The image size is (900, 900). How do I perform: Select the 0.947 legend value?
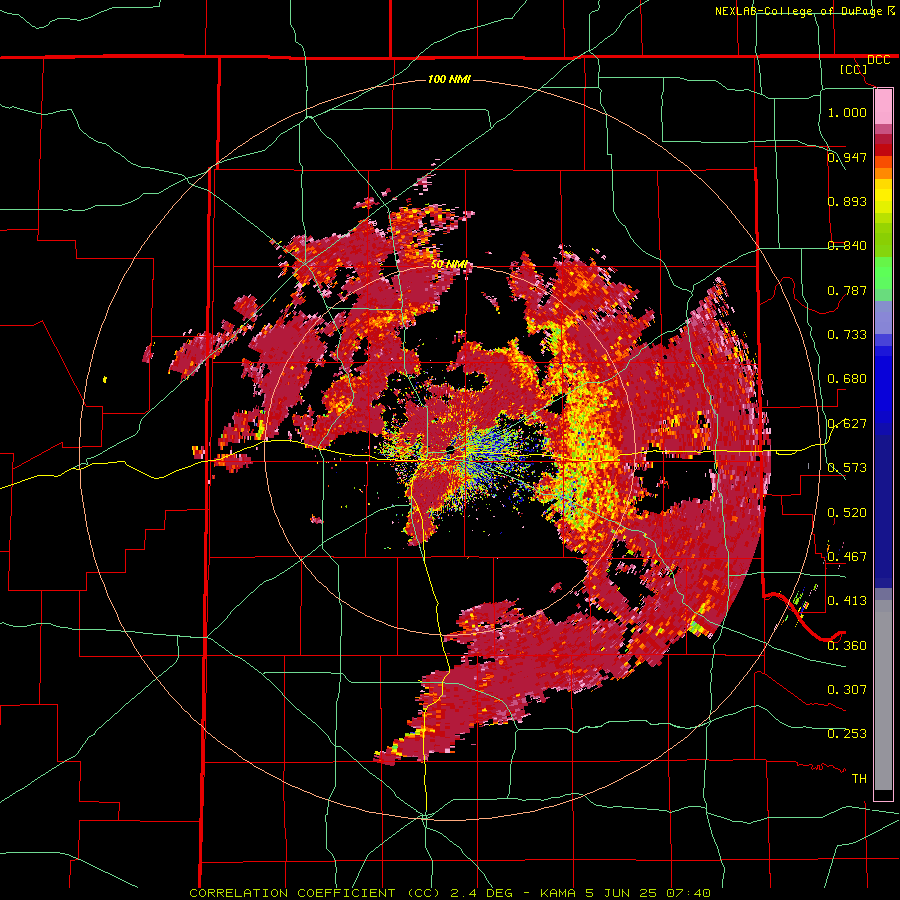pyautogui.click(x=847, y=157)
